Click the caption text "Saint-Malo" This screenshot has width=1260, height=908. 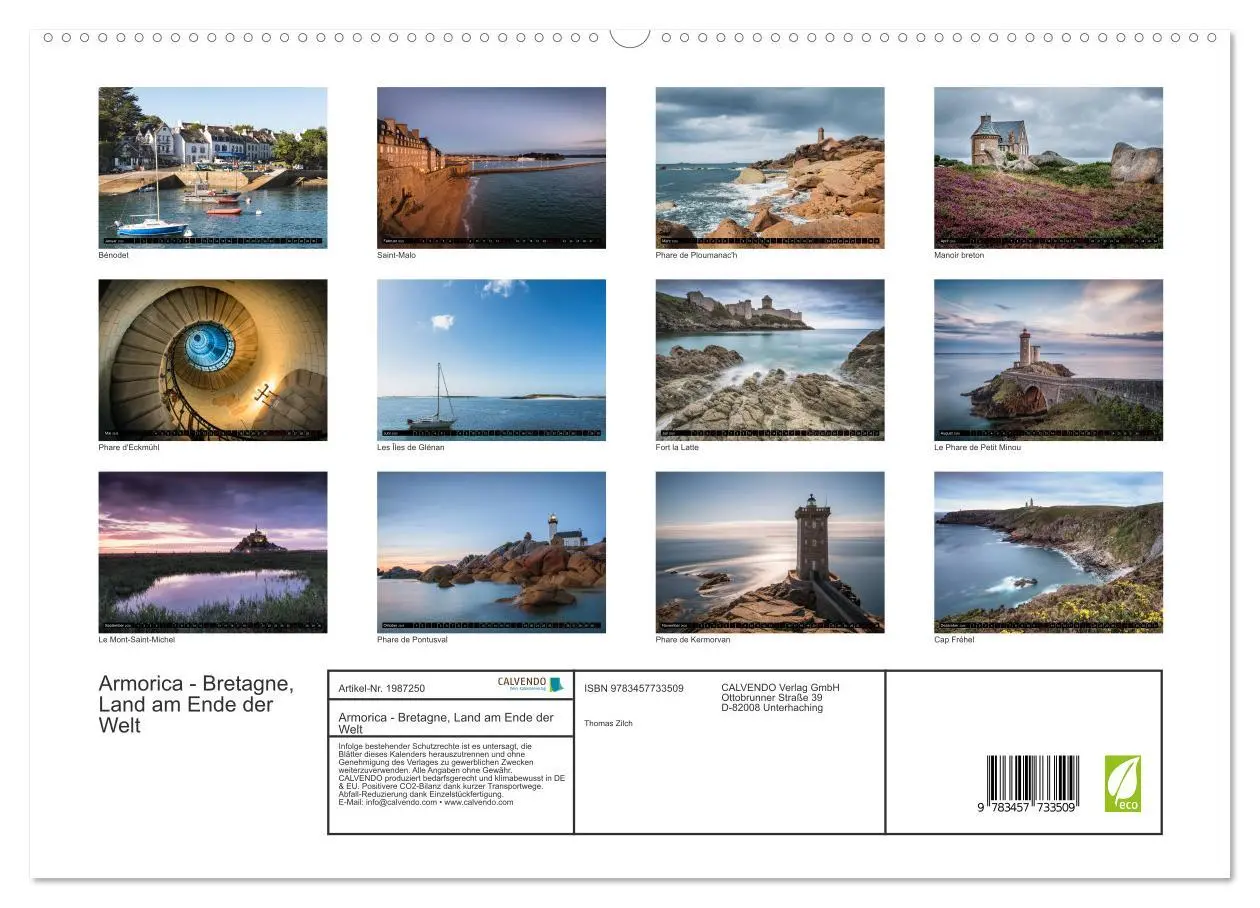[396, 255]
